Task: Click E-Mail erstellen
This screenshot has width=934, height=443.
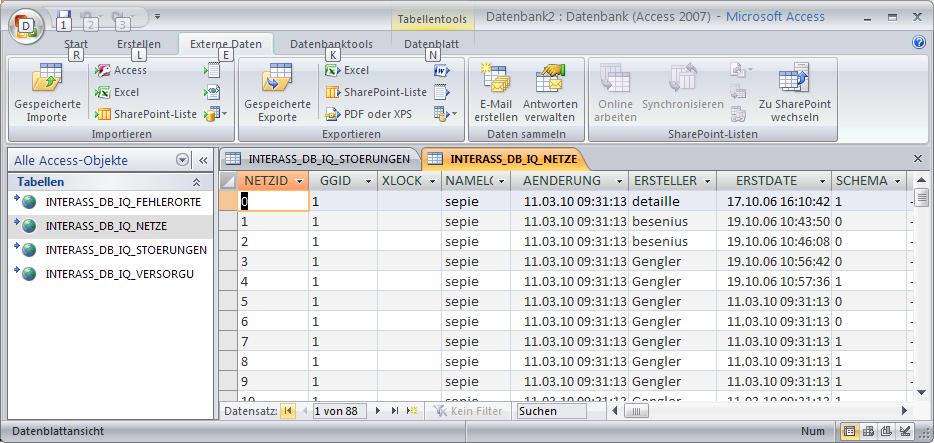Action: (x=496, y=92)
